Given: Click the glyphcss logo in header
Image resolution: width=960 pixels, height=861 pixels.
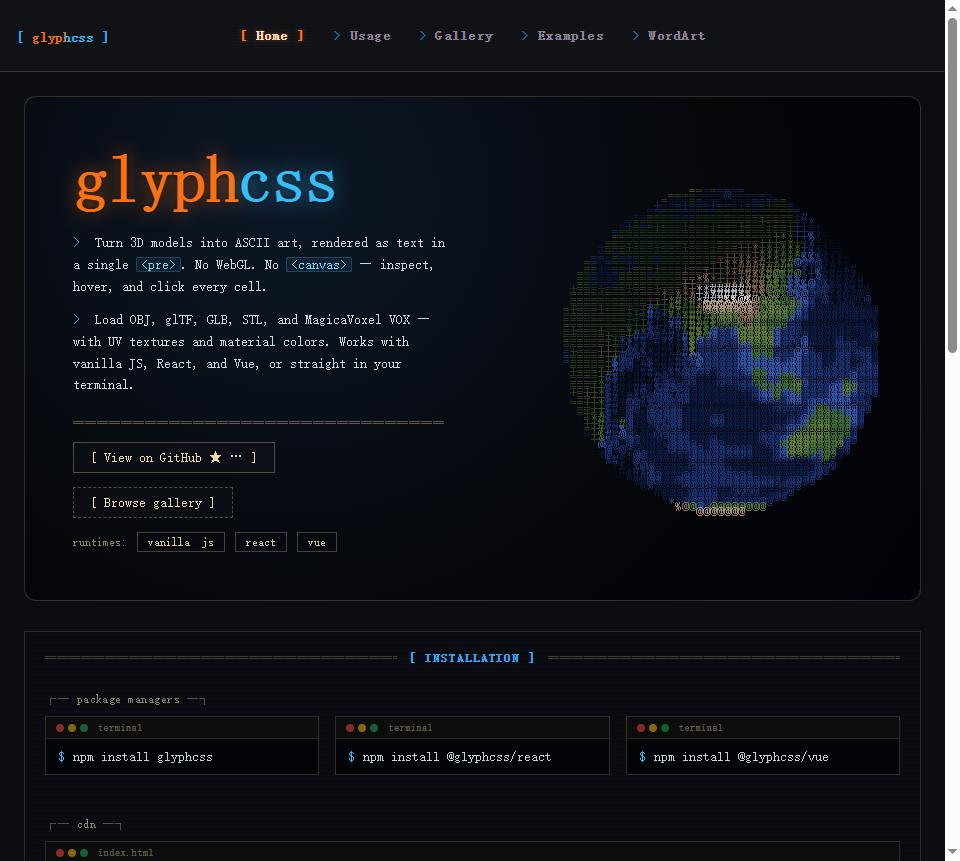Looking at the screenshot, I should 63,37.
